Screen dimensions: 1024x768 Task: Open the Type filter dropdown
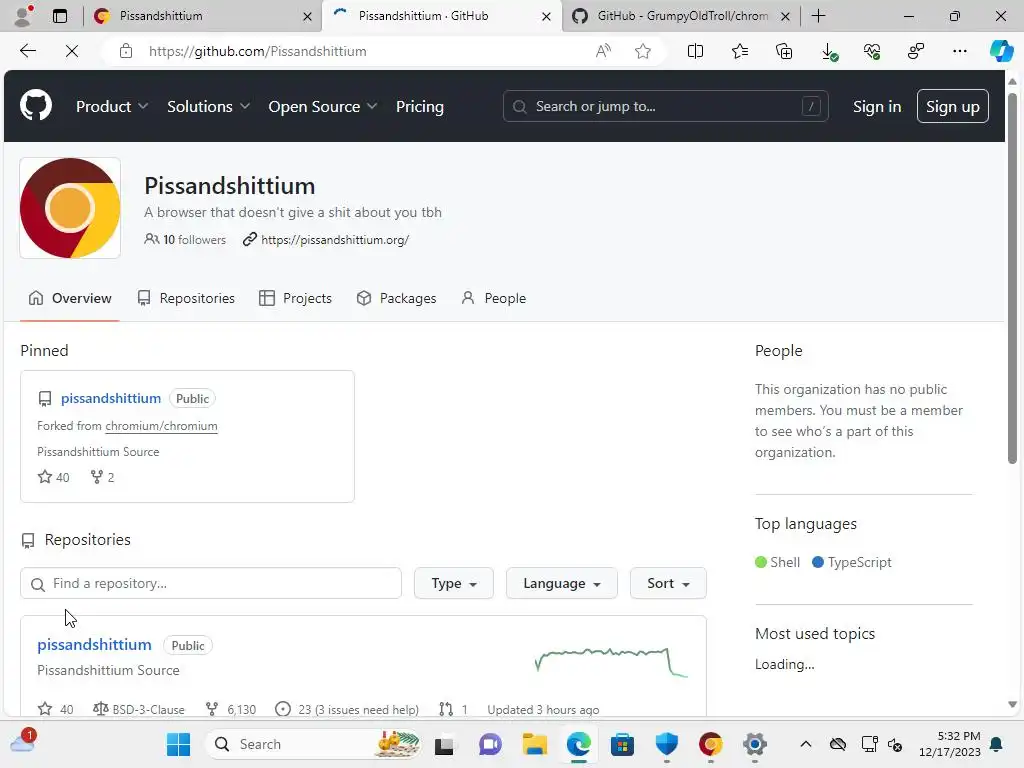coord(454,583)
